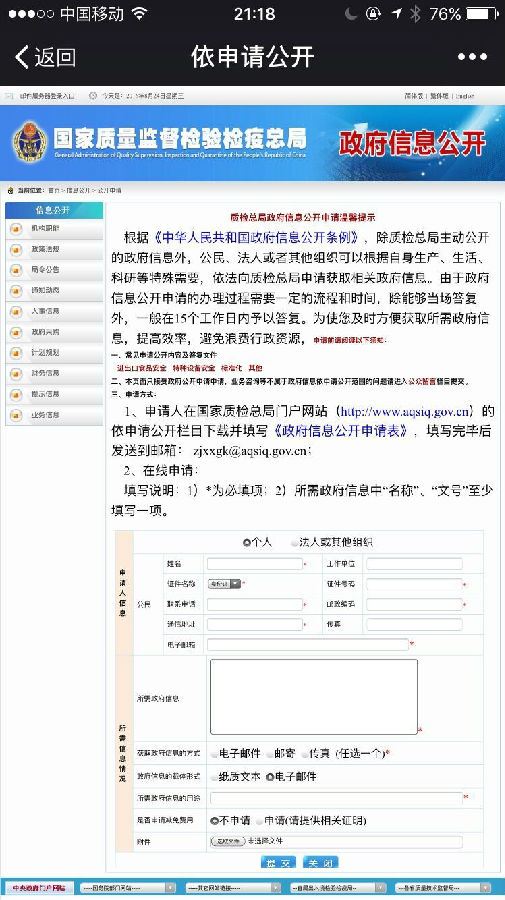Open the three-dots more menu
Image resolution: width=505 pixels, height=900 pixels.
tap(472, 57)
